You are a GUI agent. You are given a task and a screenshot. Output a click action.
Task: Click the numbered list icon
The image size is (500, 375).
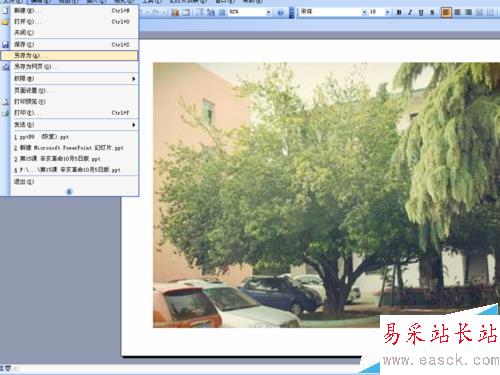(479, 12)
